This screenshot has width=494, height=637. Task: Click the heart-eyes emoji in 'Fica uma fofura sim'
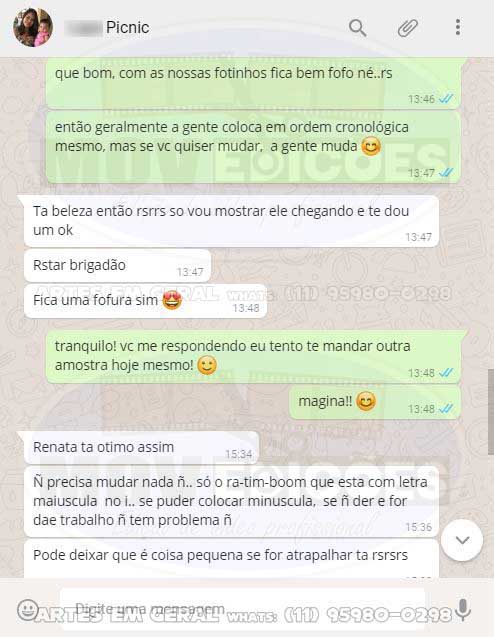pyautogui.click(x=172, y=301)
